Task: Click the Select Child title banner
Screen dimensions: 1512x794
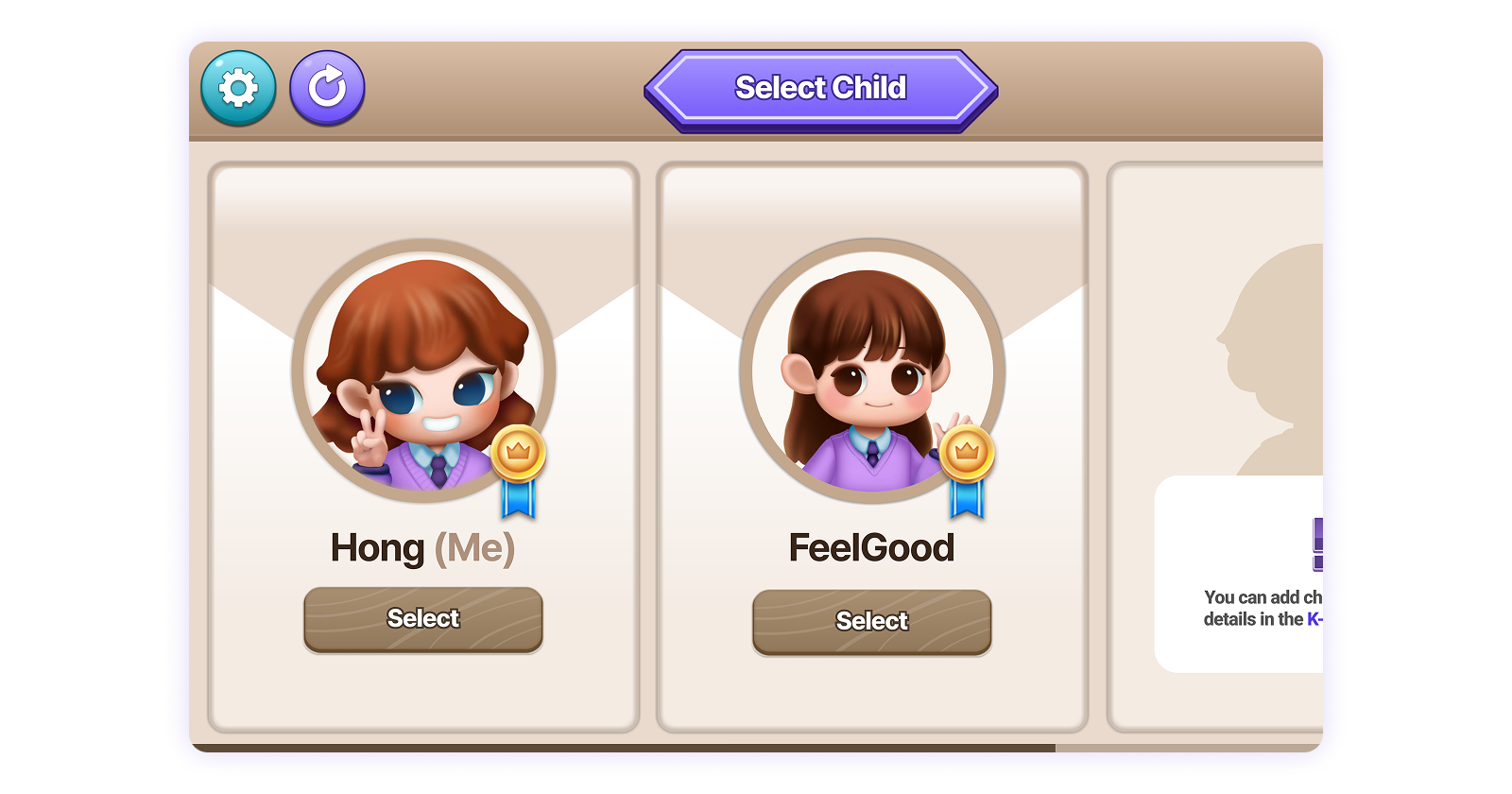Action: click(x=821, y=90)
